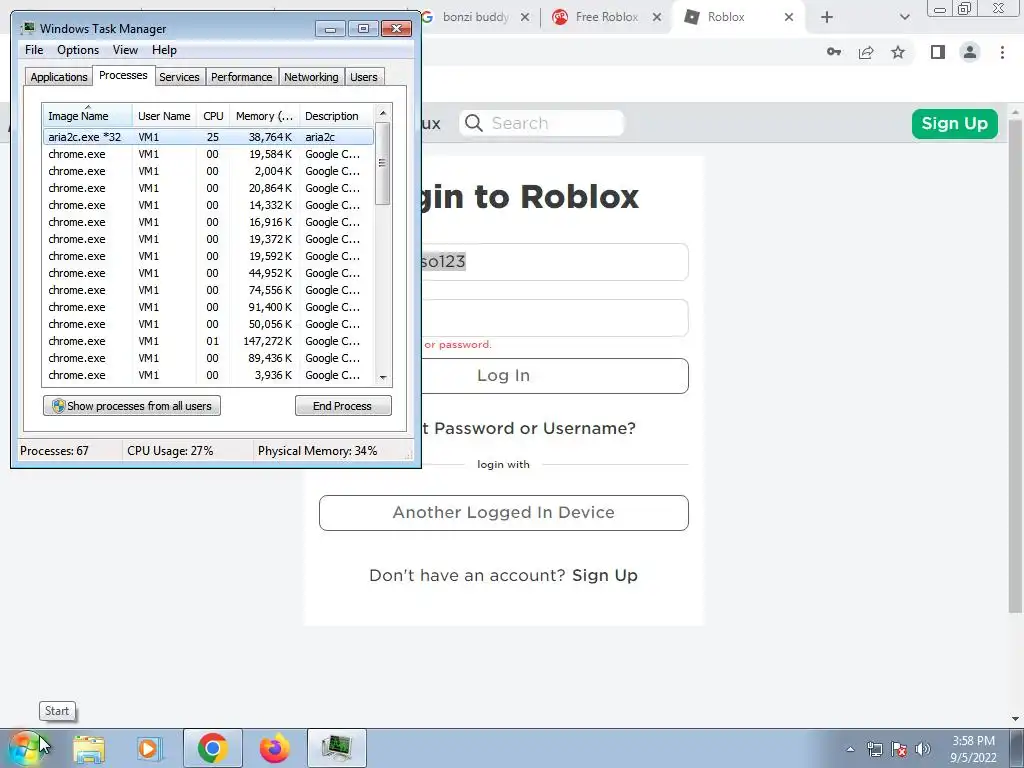Sort processes by Image Name column
Viewport: 1024px width, 768px height.
coord(88,116)
